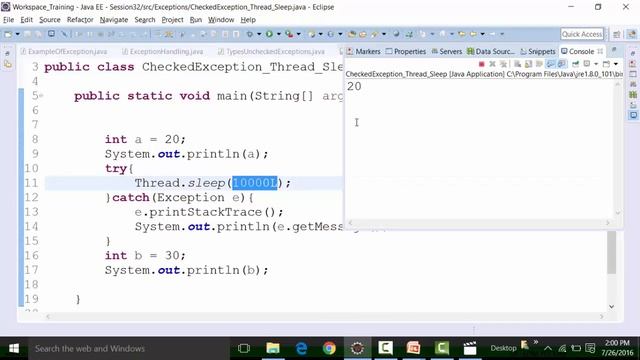Switch to the Properties tab

coord(406,51)
